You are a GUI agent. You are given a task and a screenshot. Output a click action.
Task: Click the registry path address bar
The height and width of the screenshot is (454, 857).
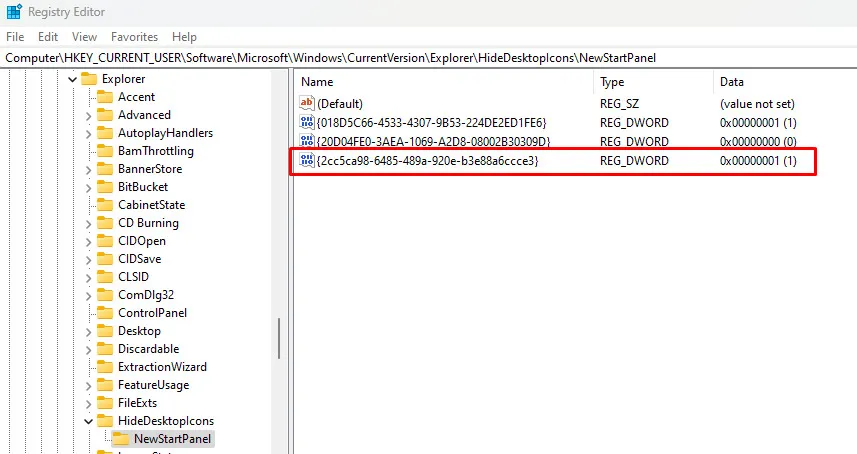point(428,58)
